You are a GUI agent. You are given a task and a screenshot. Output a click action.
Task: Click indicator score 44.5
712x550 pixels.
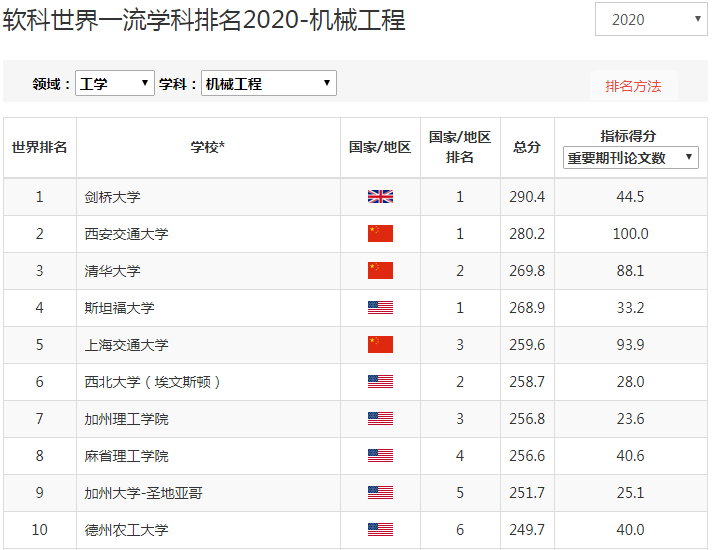[631, 197]
